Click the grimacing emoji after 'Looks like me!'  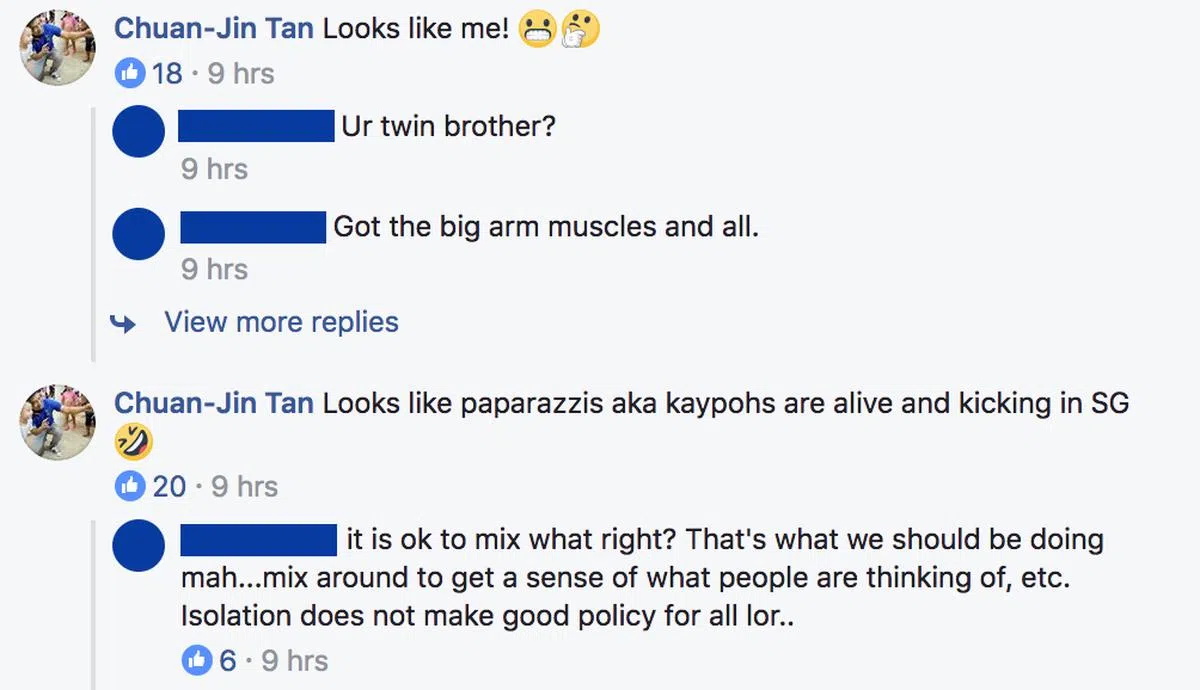coord(538,29)
